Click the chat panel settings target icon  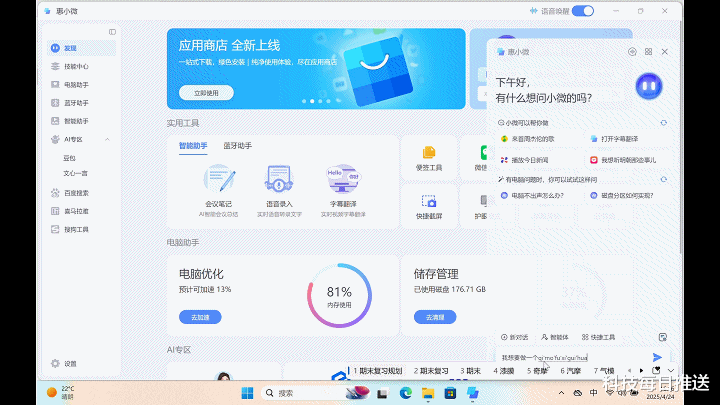pyautogui.click(x=632, y=52)
